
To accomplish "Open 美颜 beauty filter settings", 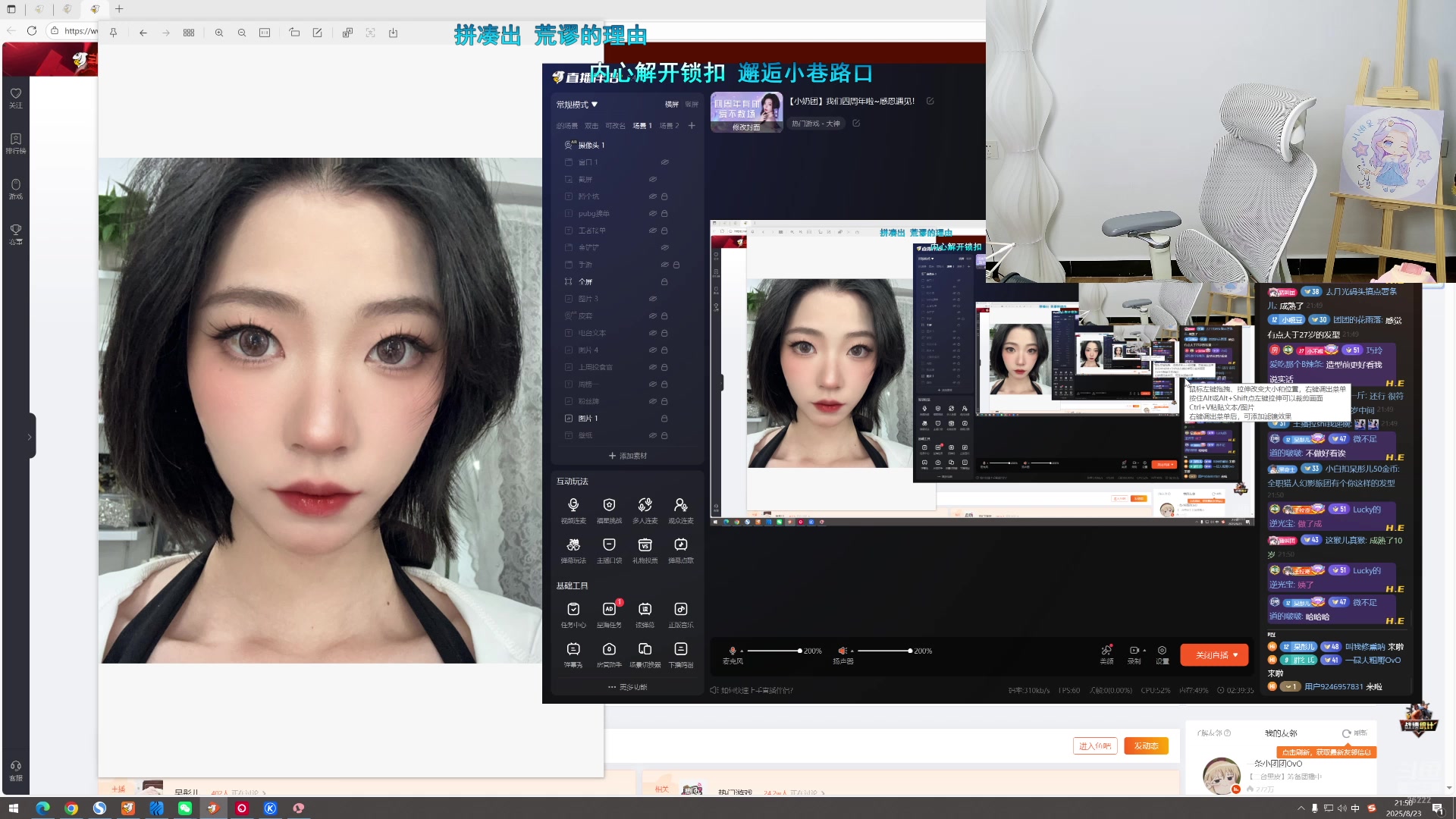I will [x=1106, y=654].
